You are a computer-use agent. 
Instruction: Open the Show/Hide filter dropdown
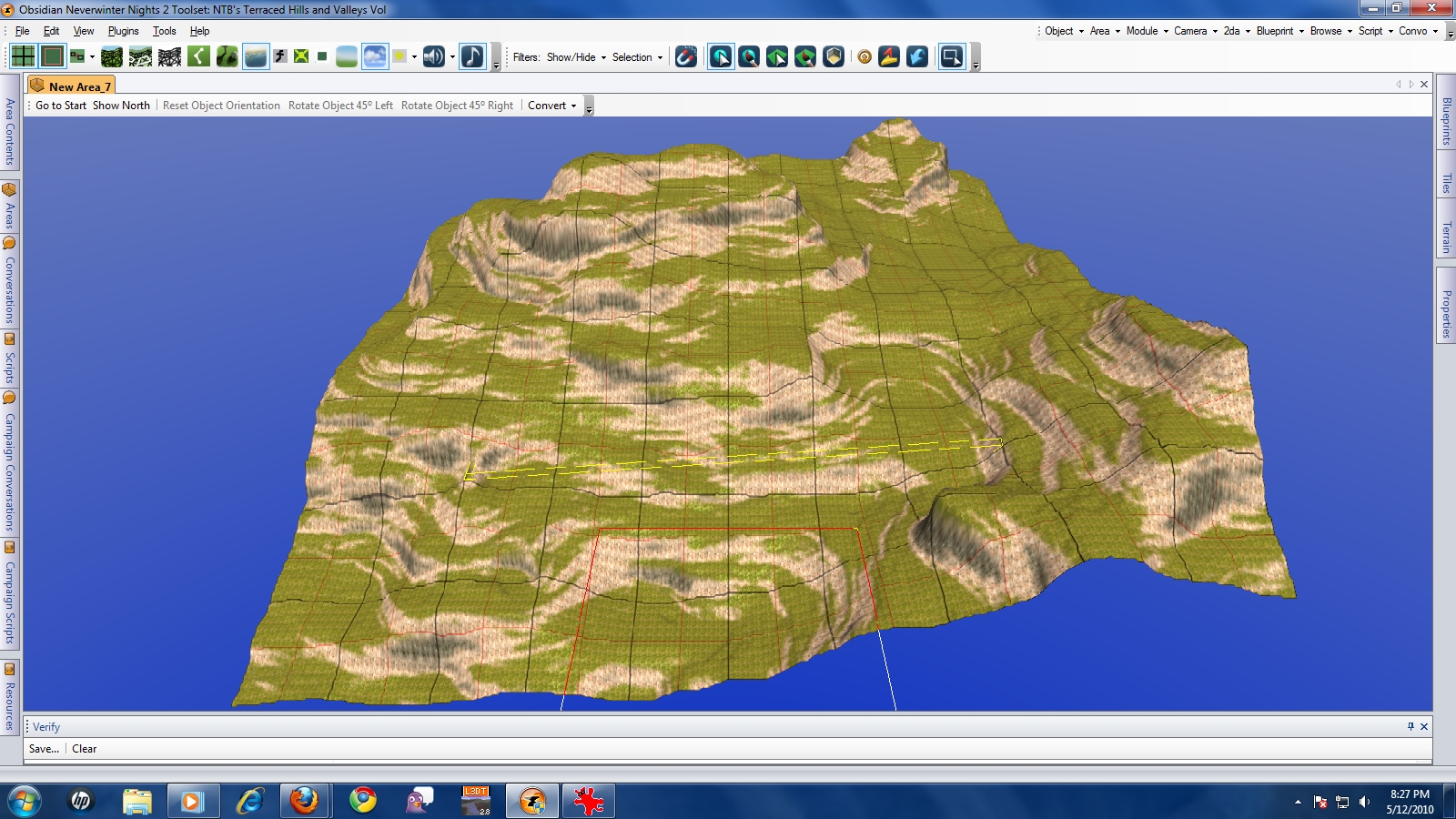[x=575, y=57]
